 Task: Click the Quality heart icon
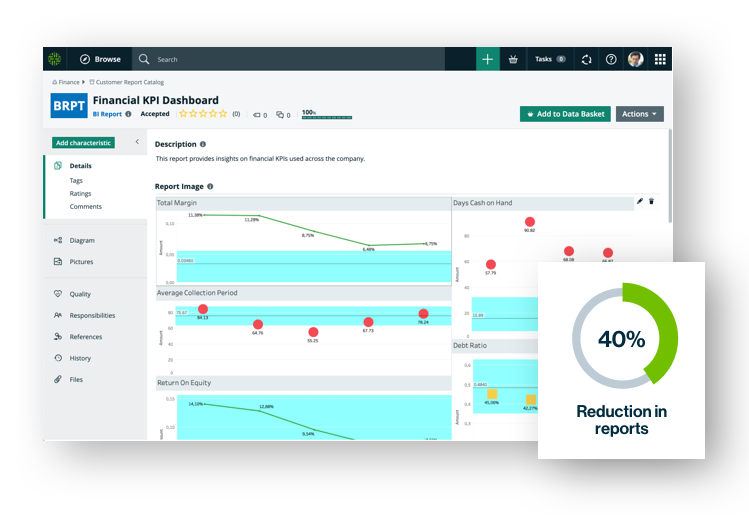(x=58, y=294)
